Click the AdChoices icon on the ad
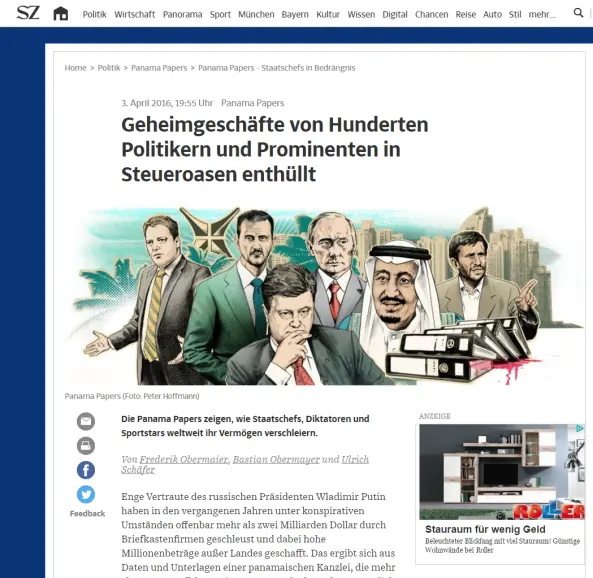This screenshot has height=578, width=593. point(580,429)
